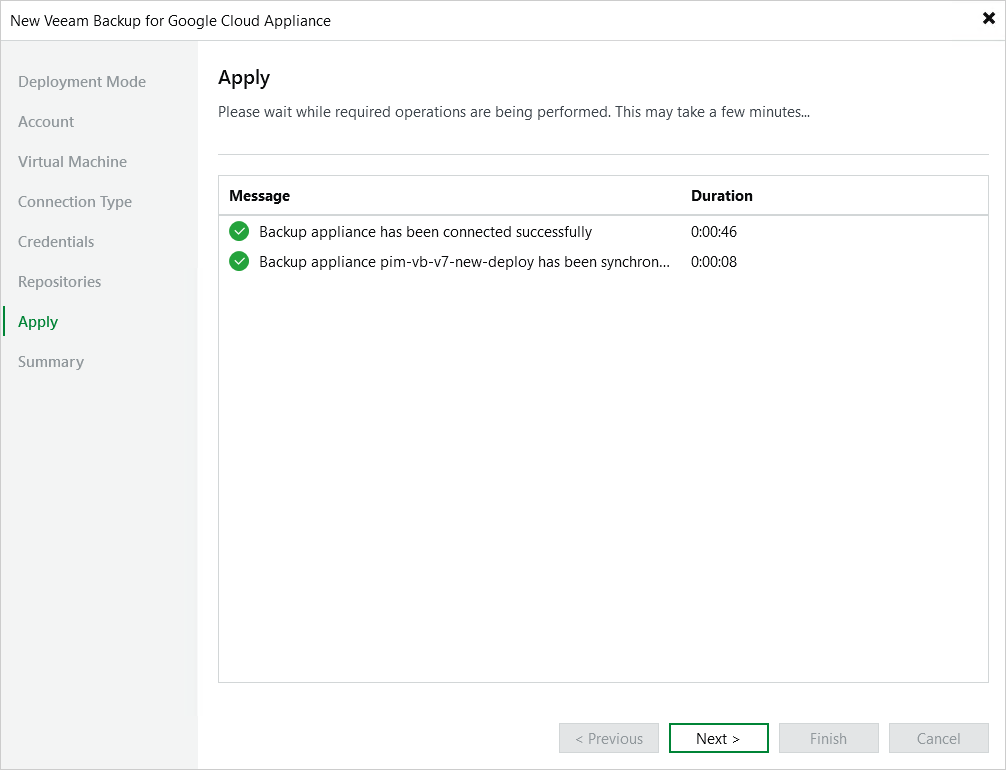Screen dimensions: 1006x770
Task: Click the duration value 0:00:46
Action: (x=714, y=232)
